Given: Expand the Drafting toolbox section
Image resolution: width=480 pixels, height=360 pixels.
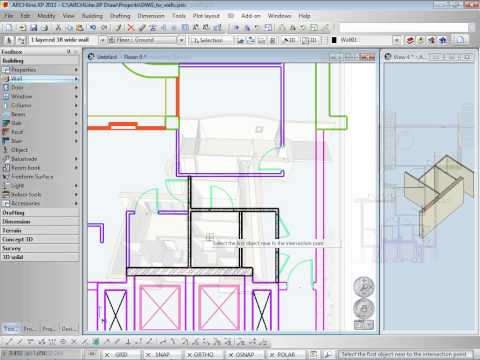Looking at the screenshot, I should pos(40,213).
